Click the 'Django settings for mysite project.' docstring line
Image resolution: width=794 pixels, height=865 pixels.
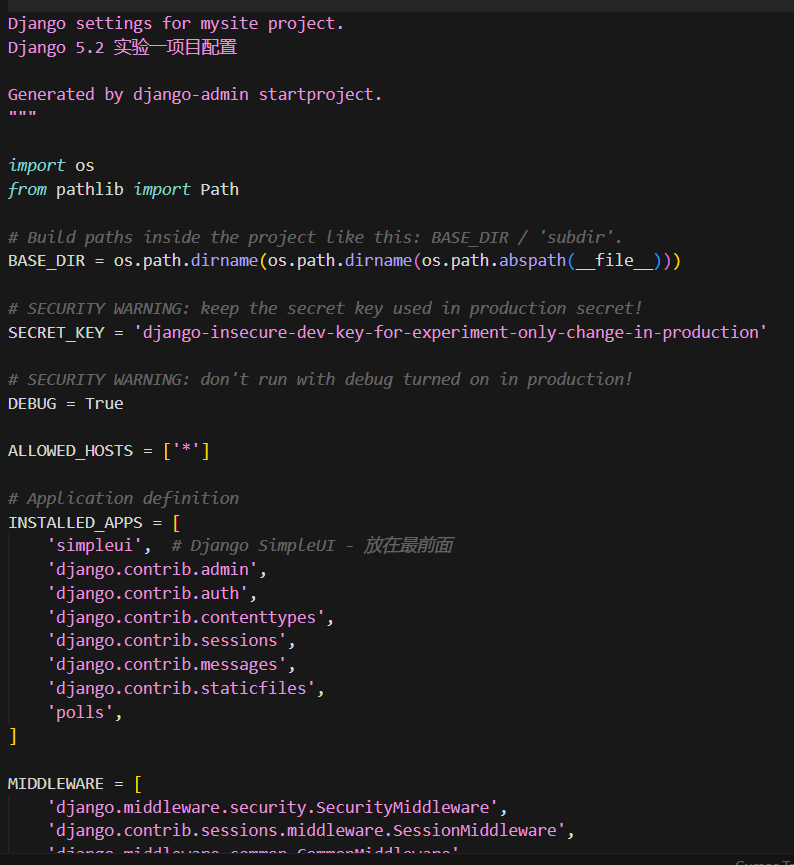pos(175,24)
